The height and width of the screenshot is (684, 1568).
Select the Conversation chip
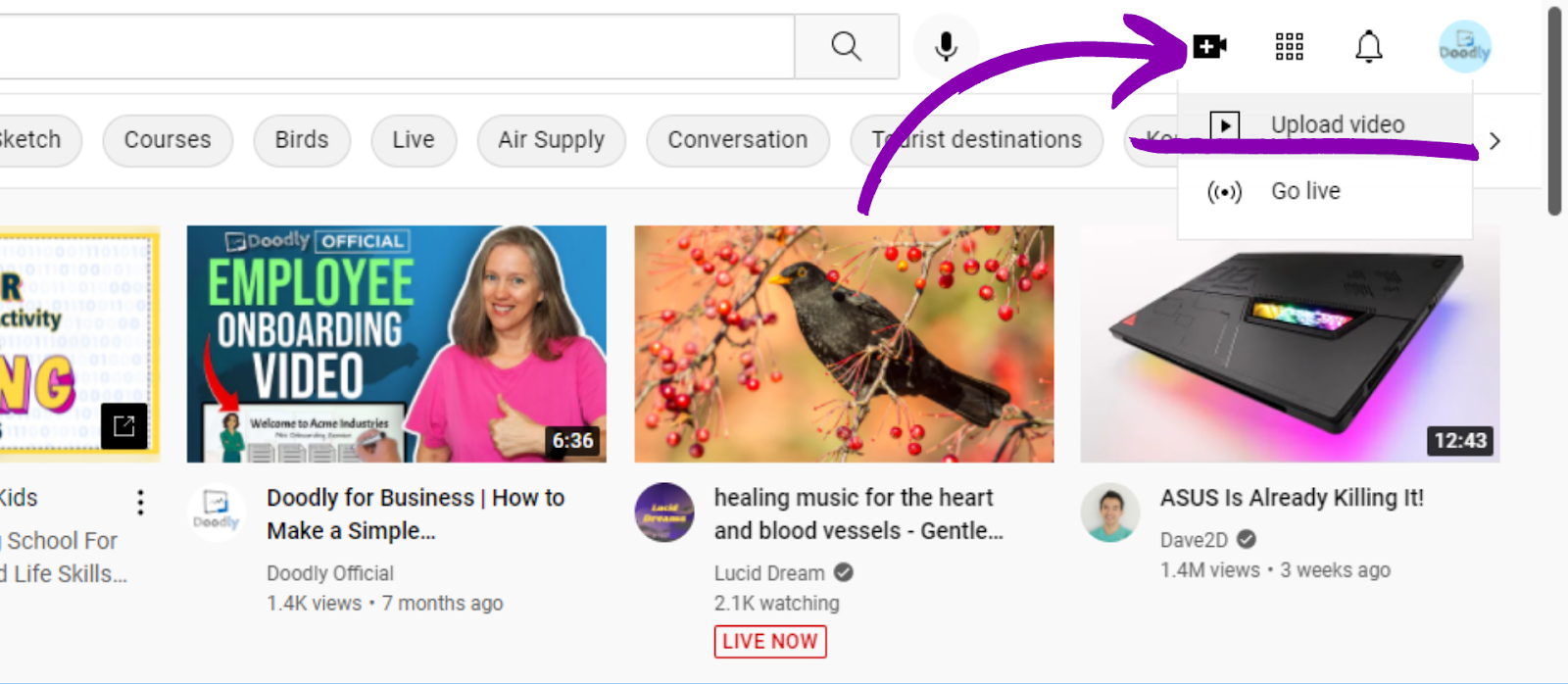tap(738, 140)
